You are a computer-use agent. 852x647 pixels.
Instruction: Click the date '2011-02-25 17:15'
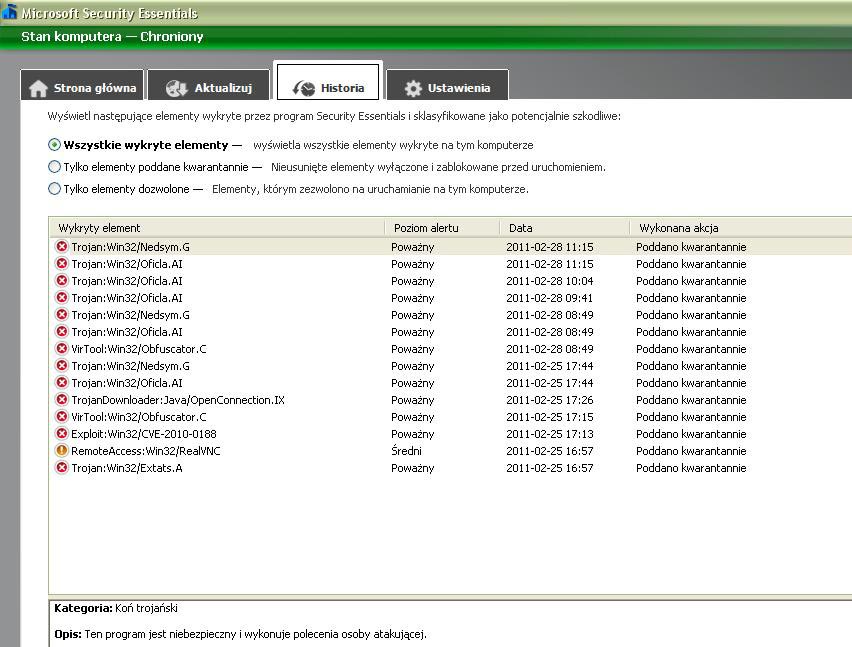tap(550, 417)
